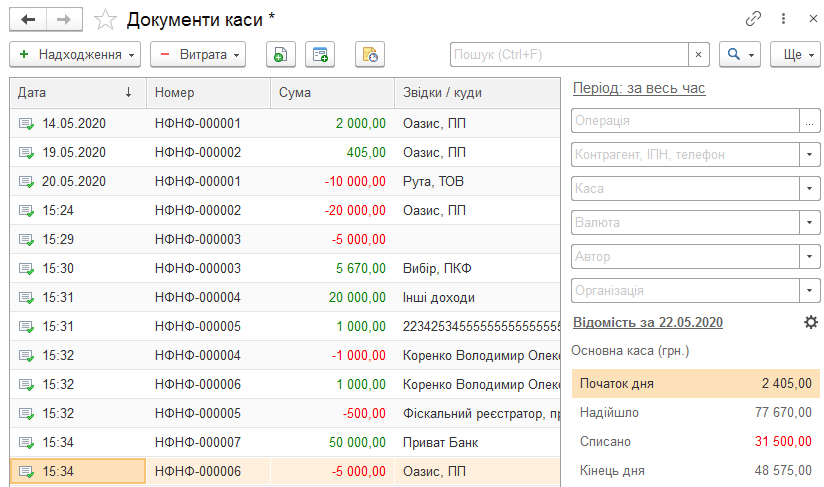Expand the Каса filter dropdown
The height and width of the screenshot is (487, 824).
809,189
